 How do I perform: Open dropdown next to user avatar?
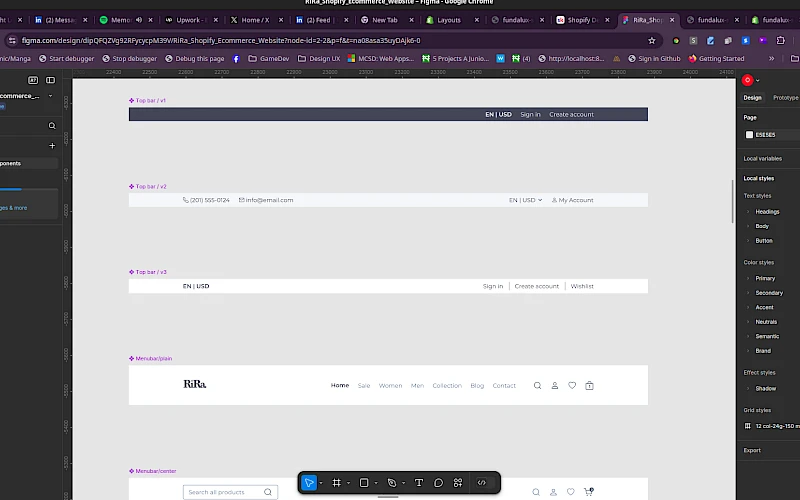pos(758,81)
